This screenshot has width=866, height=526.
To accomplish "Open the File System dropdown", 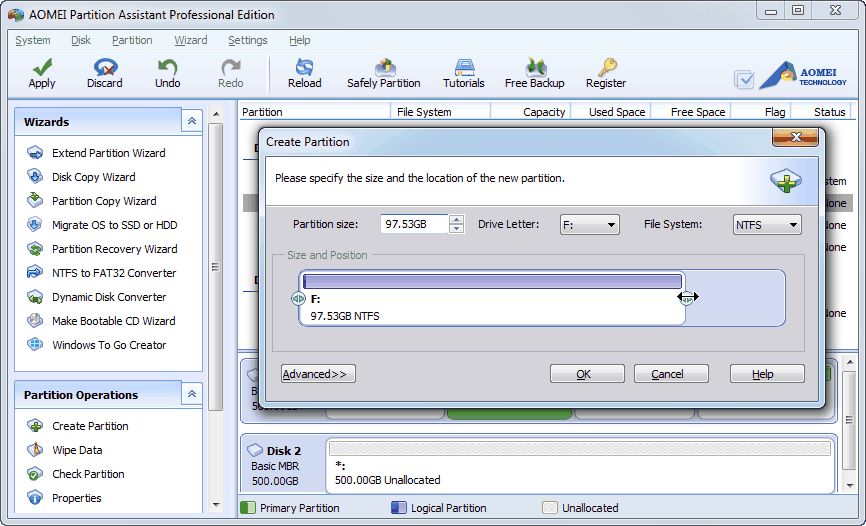I will point(767,225).
